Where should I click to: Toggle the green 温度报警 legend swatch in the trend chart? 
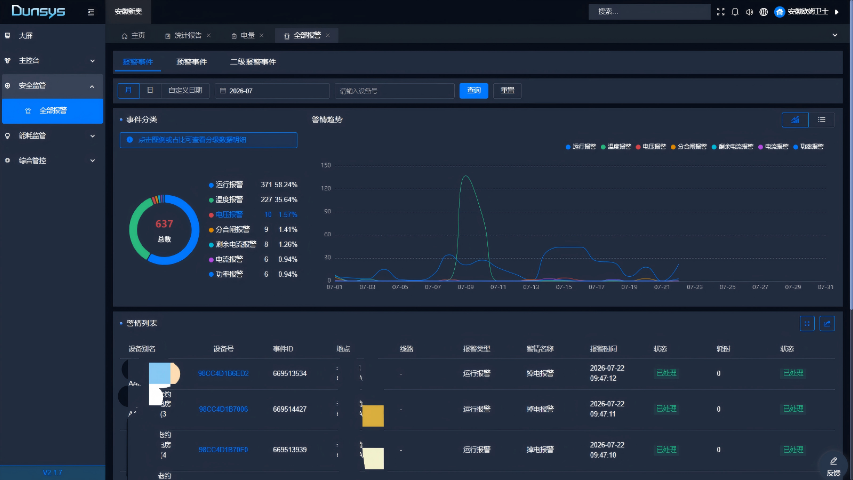tap(603, 146)
